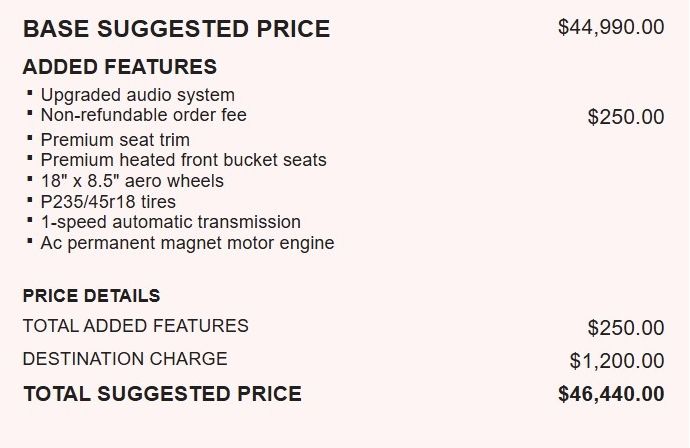Select the Destination Charge label
The width and height of the screenshot is (690, 448).
coord(125,359)
